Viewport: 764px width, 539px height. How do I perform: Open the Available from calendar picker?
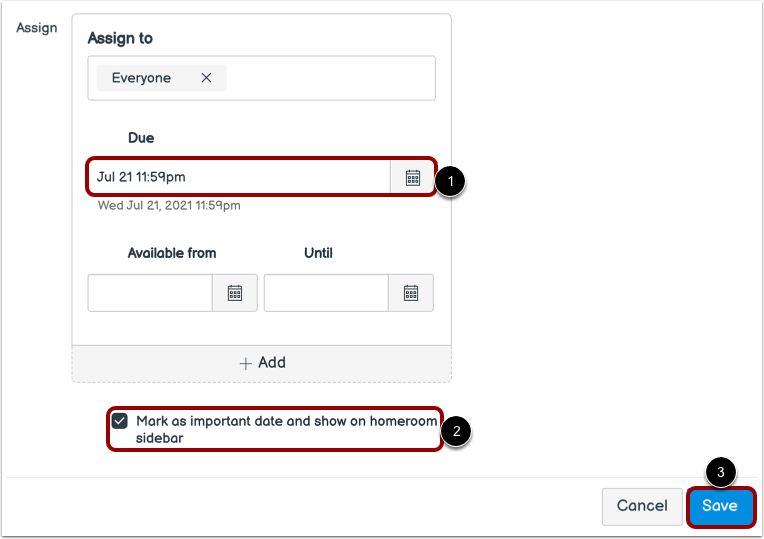pyautogui.click(x=235, y=293)
